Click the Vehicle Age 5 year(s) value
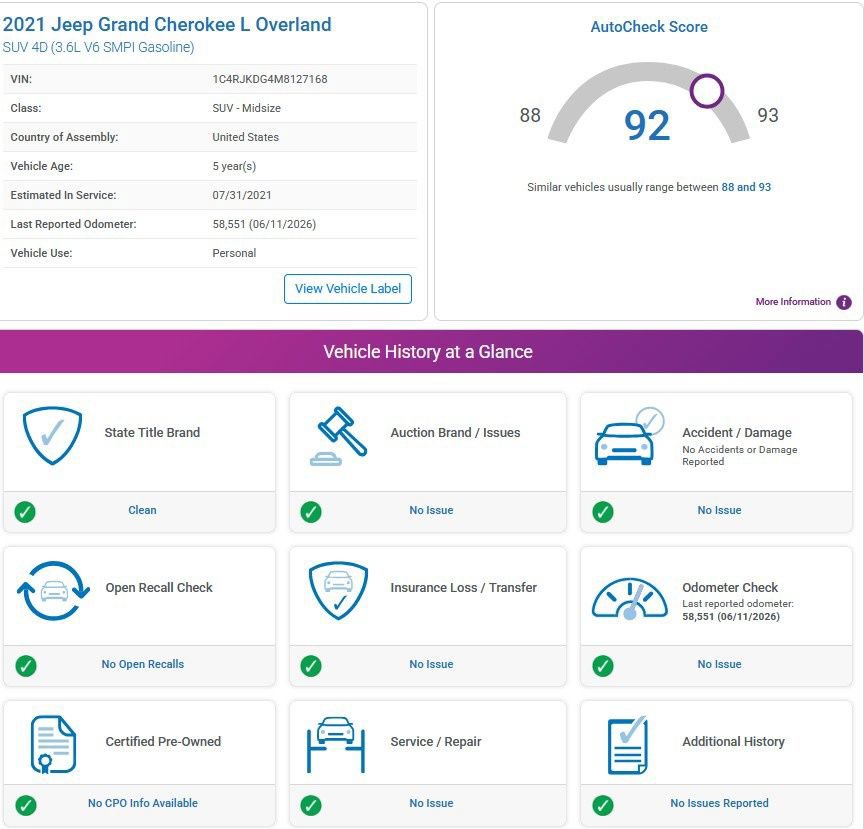The width and height of the screenshot is (864, 829). click(234, 166)
